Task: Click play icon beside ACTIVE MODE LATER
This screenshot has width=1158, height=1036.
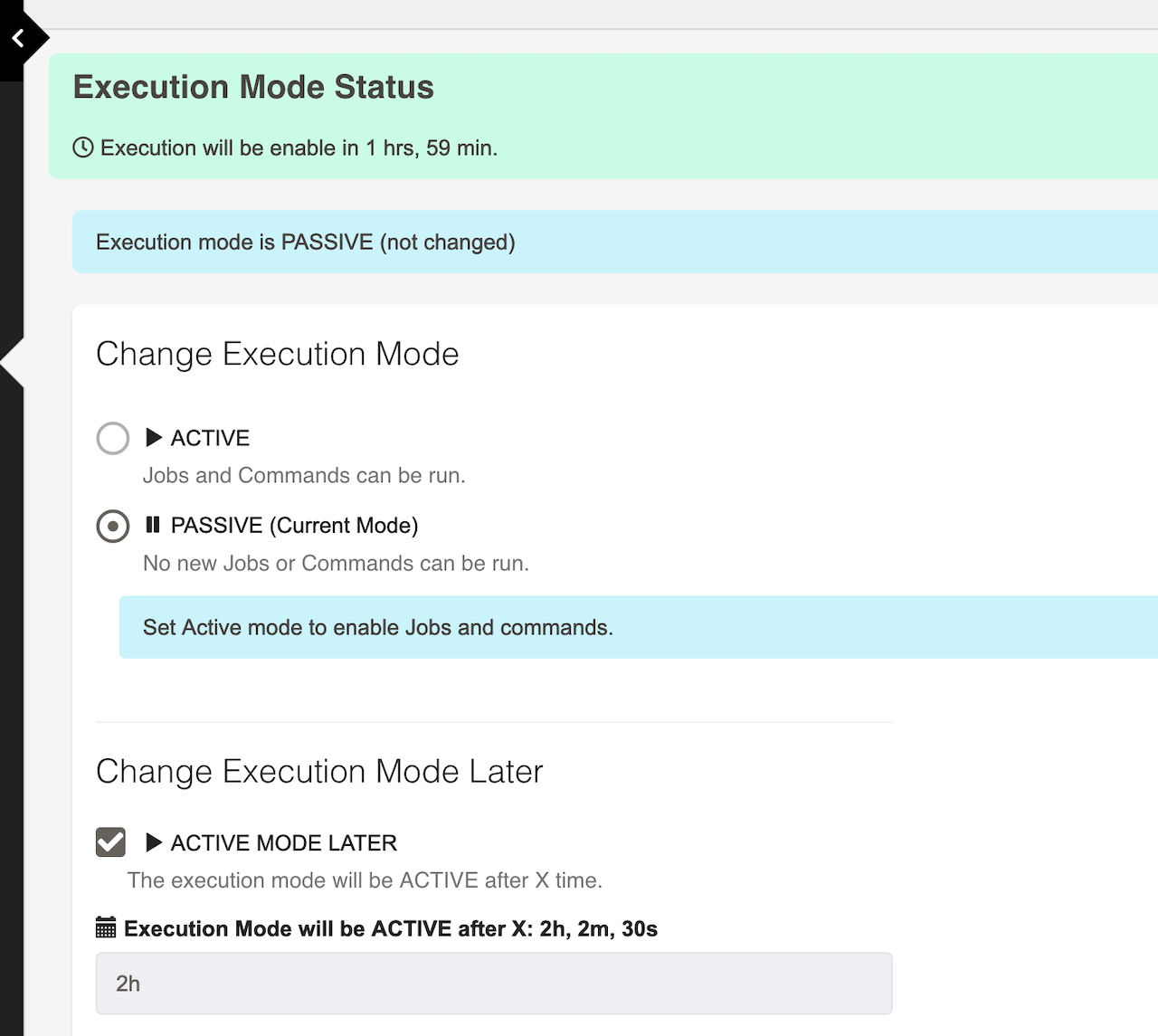Action: (x=154, y=842)
